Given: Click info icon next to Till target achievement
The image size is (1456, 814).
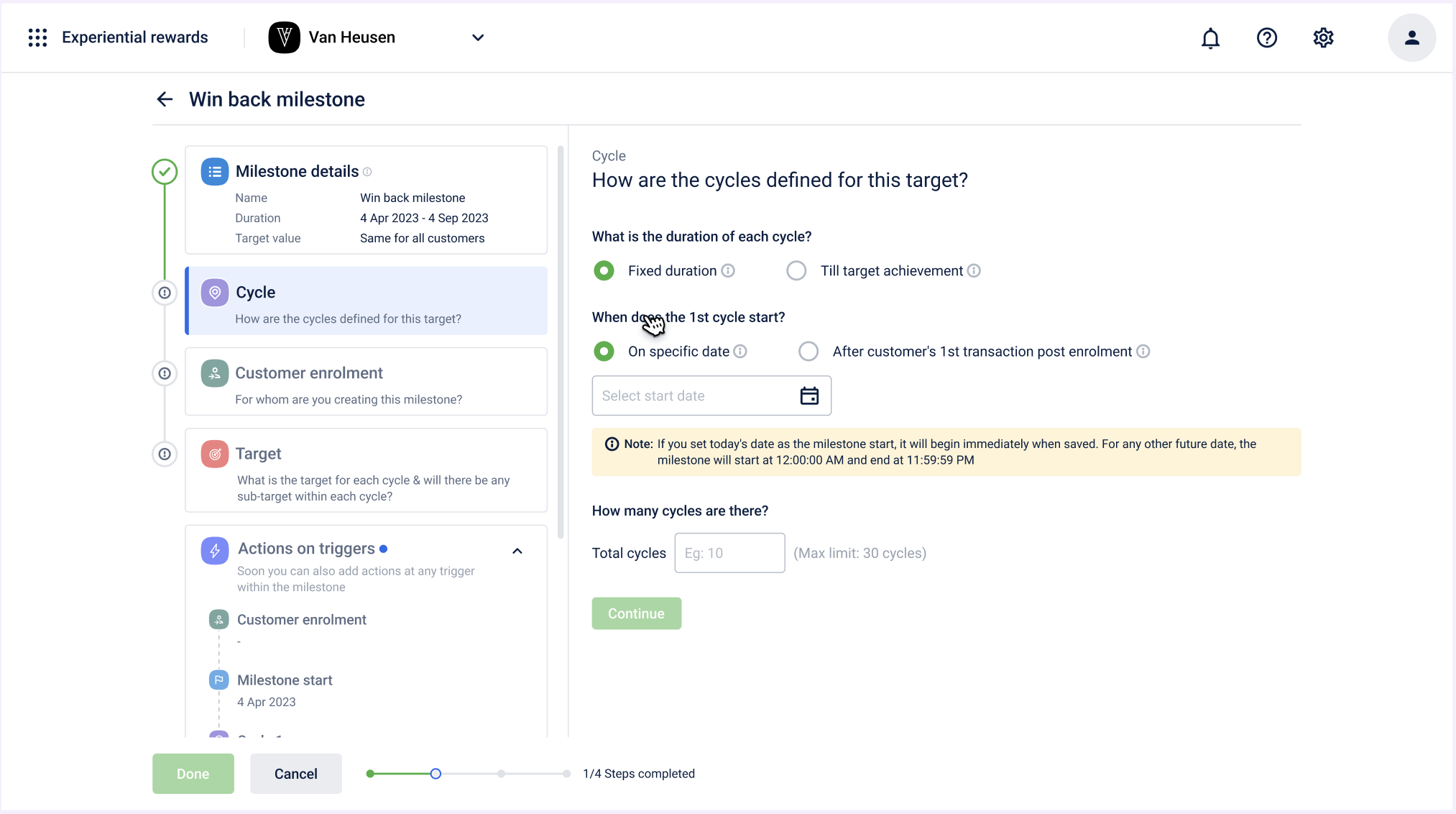Looking at the screenshot, I should coord(974,270).
